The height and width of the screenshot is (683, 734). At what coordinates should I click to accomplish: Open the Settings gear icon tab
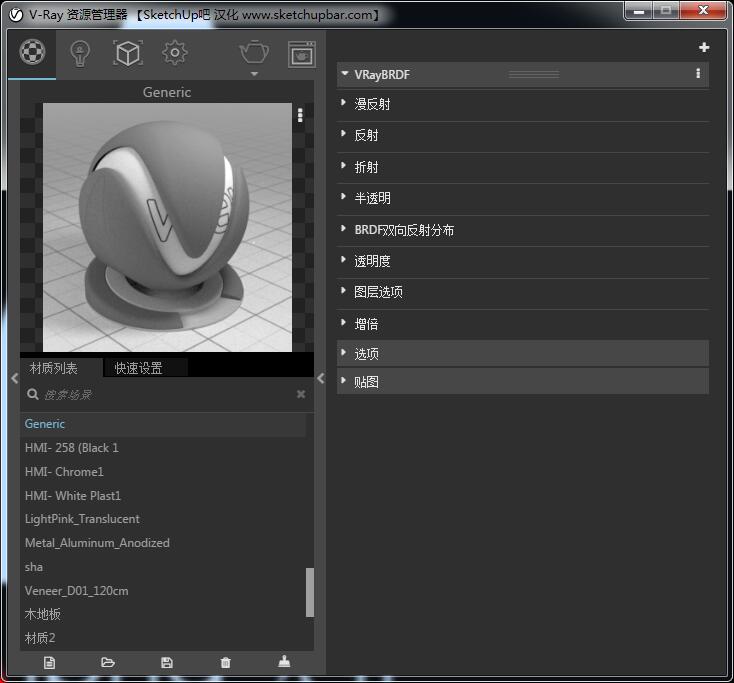pyautogui.click(x=175, y=53)
